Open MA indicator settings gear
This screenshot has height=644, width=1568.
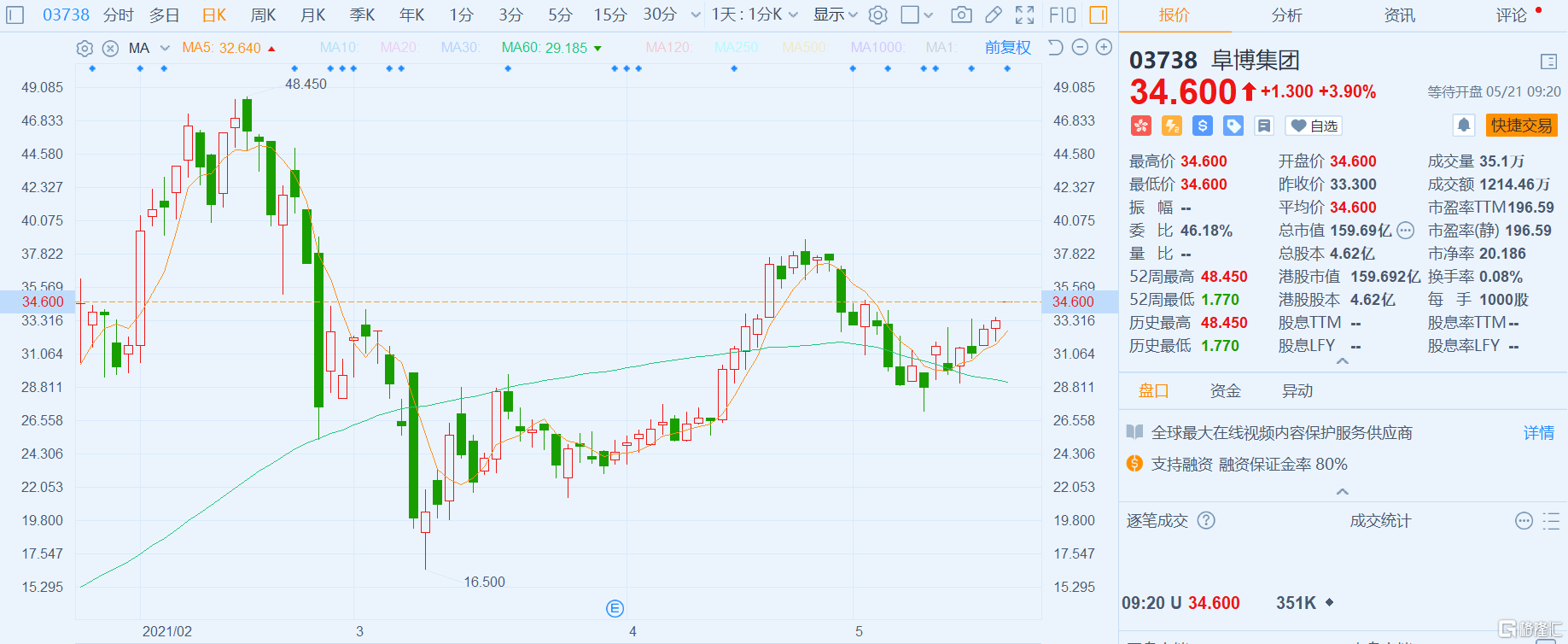(x=85, y=48)
